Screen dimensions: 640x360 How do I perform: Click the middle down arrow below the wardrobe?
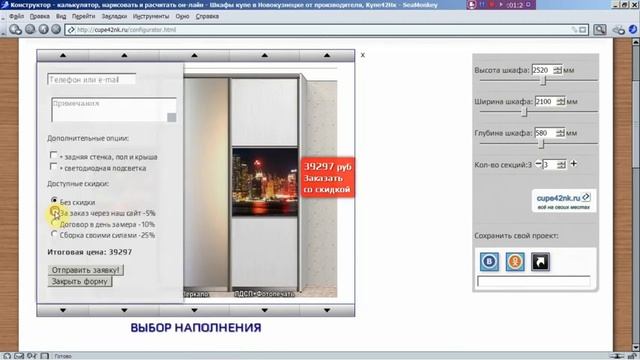coord(194,310)
